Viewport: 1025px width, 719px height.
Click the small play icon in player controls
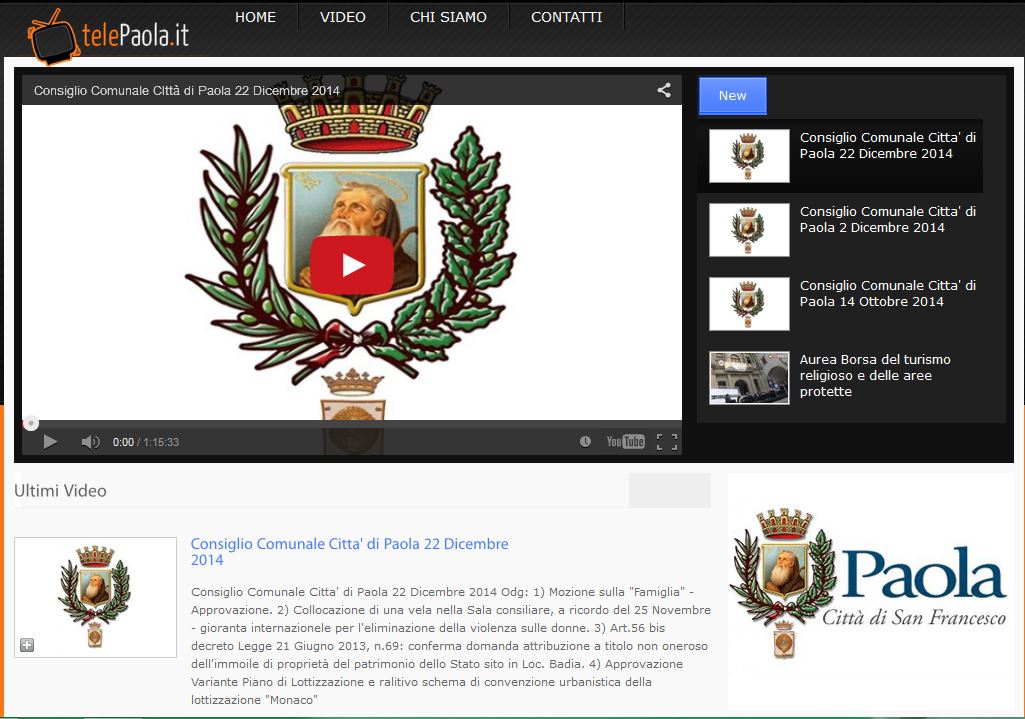point(50,442)
